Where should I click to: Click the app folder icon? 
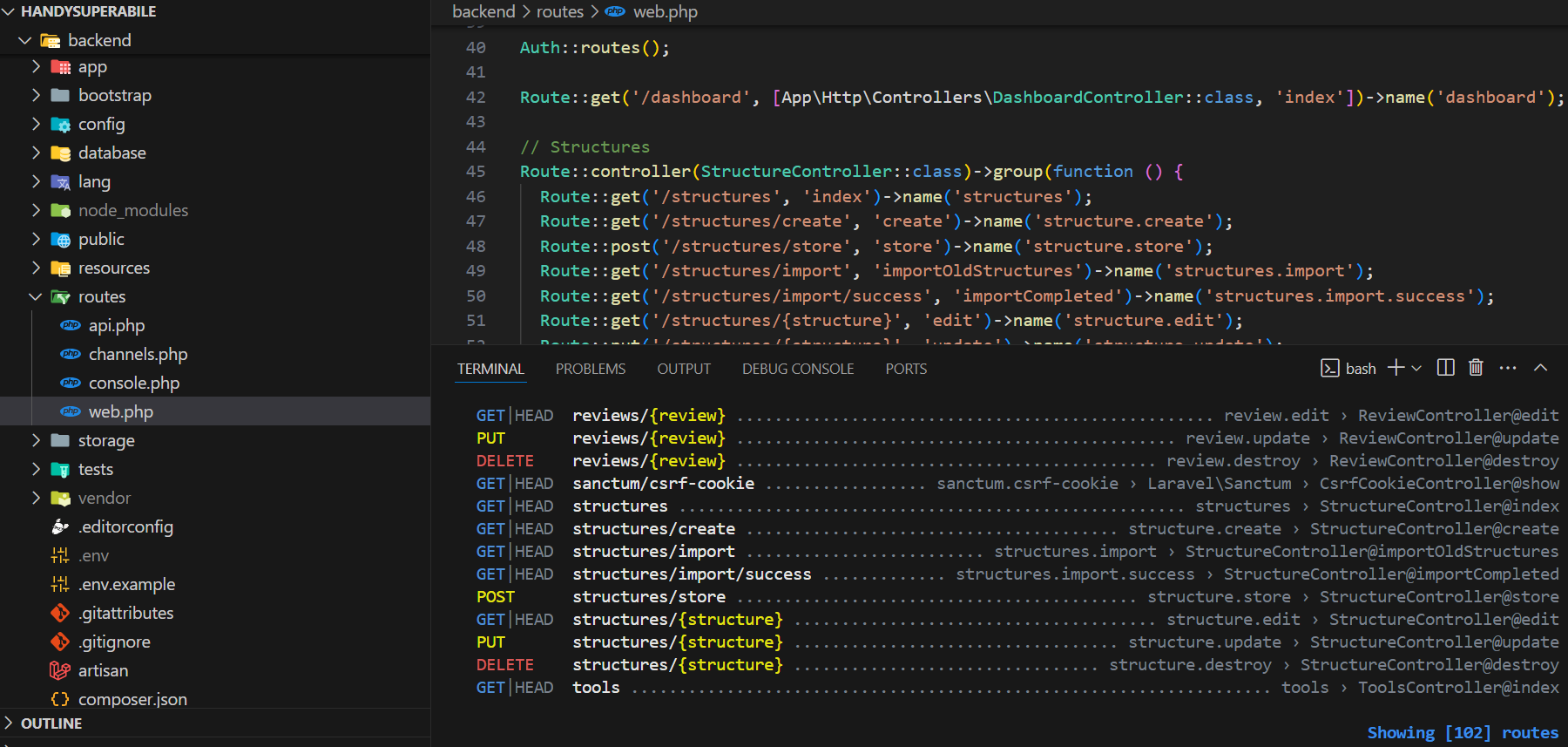[x=60, y=67]
